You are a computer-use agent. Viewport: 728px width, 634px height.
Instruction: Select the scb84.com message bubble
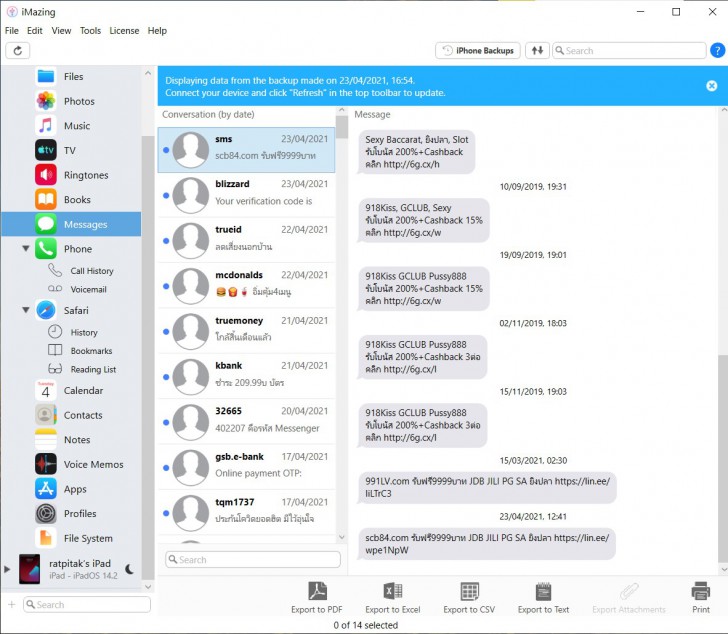[x=487, y=544]
